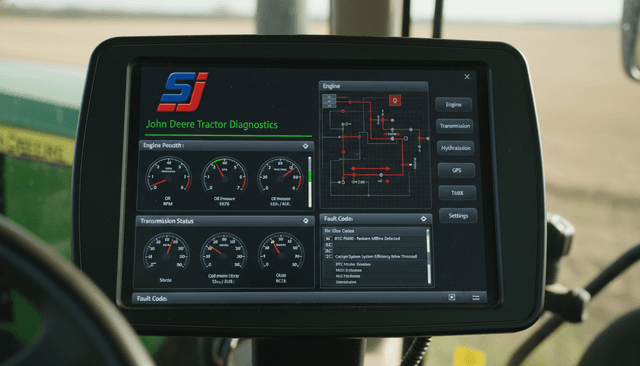The image size is (640, 366).
Task: Click the add icon in bottom Fault Codes bar
Action: (451, 297)
